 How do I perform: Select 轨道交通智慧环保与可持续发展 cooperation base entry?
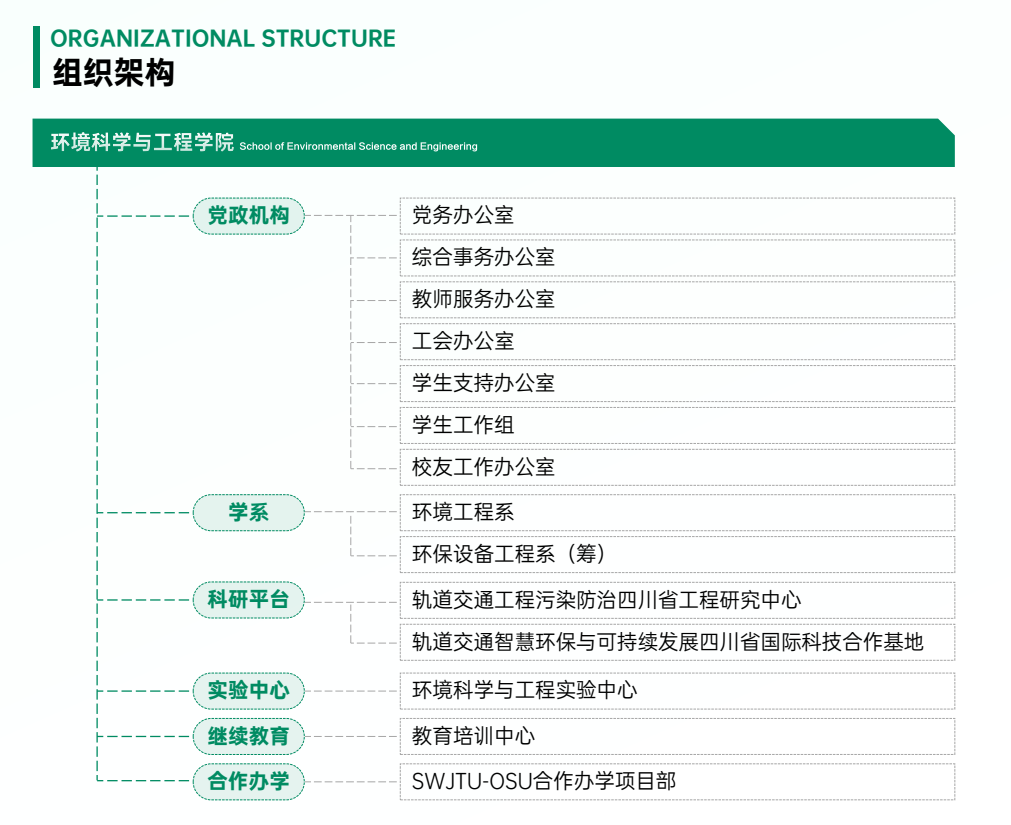677,643
